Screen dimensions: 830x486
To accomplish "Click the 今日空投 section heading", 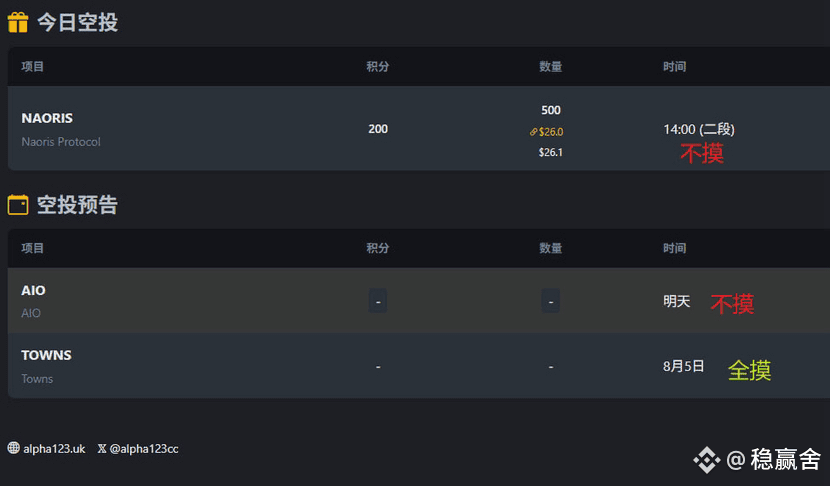I will 77,22.
